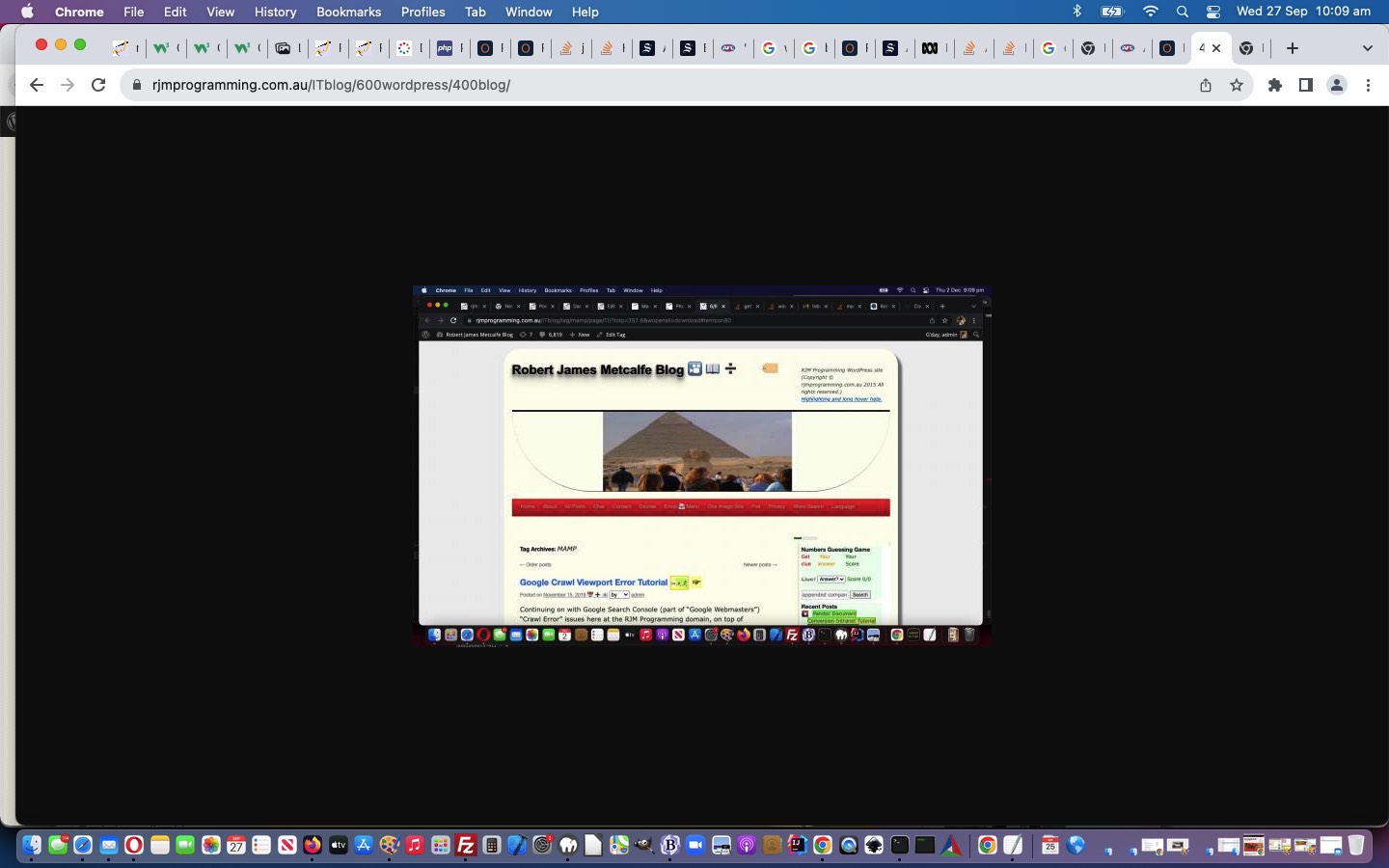Screen dimensions: 1389x868
Task: Open Chrome three-dot menu
Action: (1368, 85)
